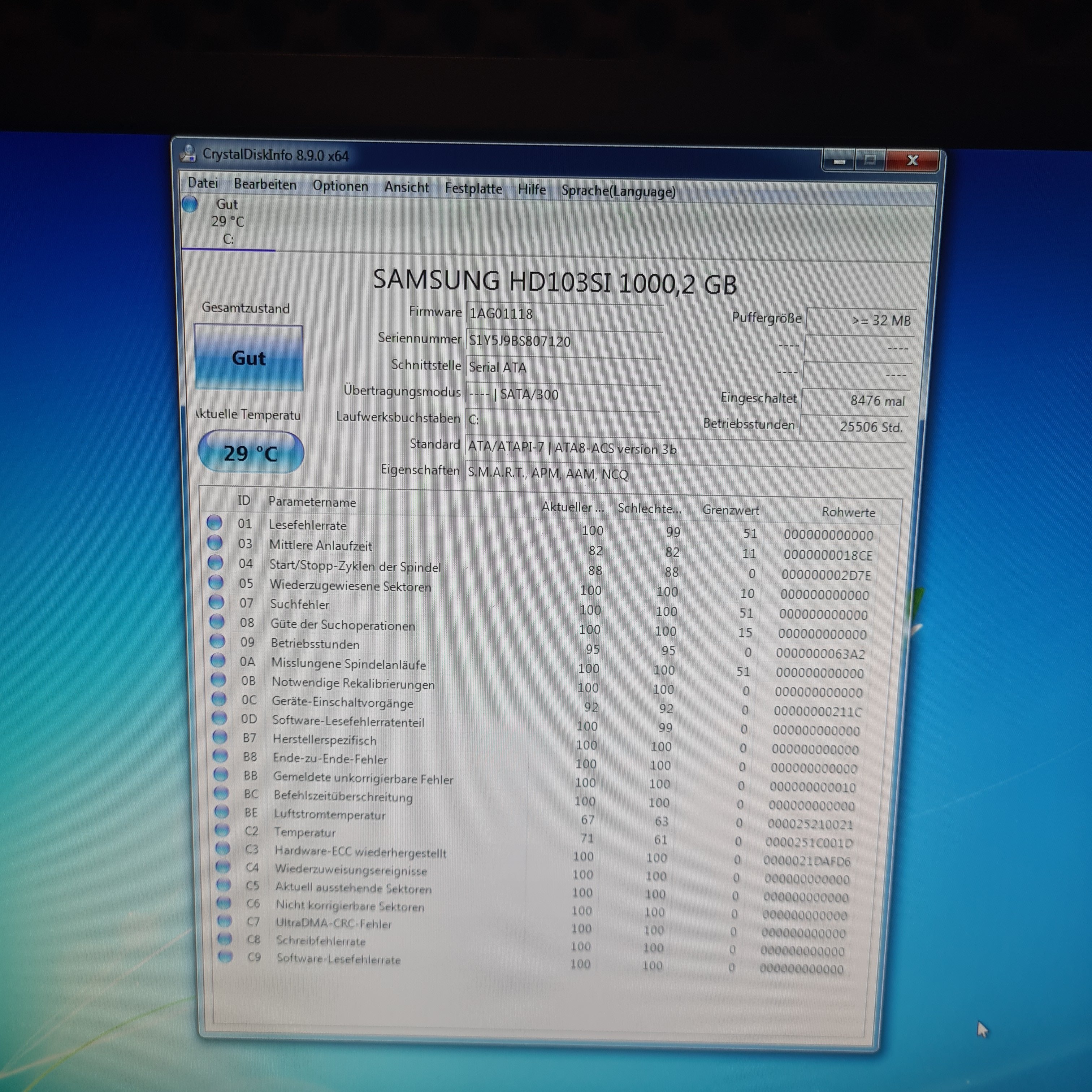Click the Gut overall health status button
Screen dimensions: 1092x1092
(249, 357)
